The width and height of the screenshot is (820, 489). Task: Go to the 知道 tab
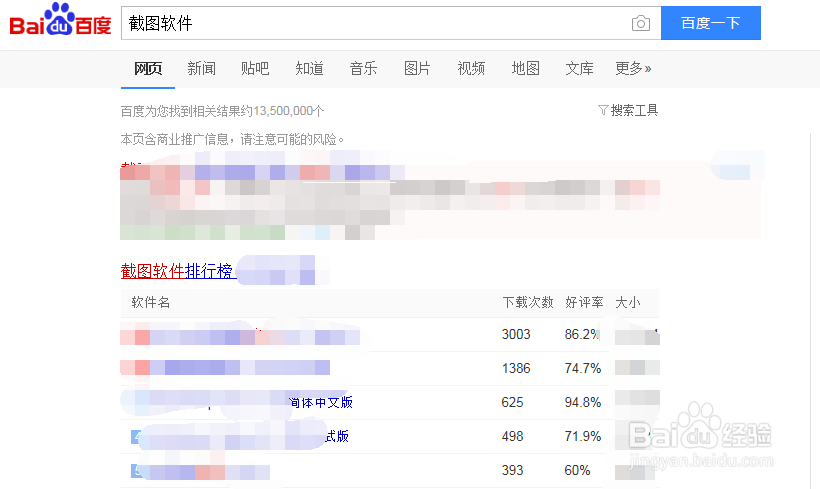point(309,69)
